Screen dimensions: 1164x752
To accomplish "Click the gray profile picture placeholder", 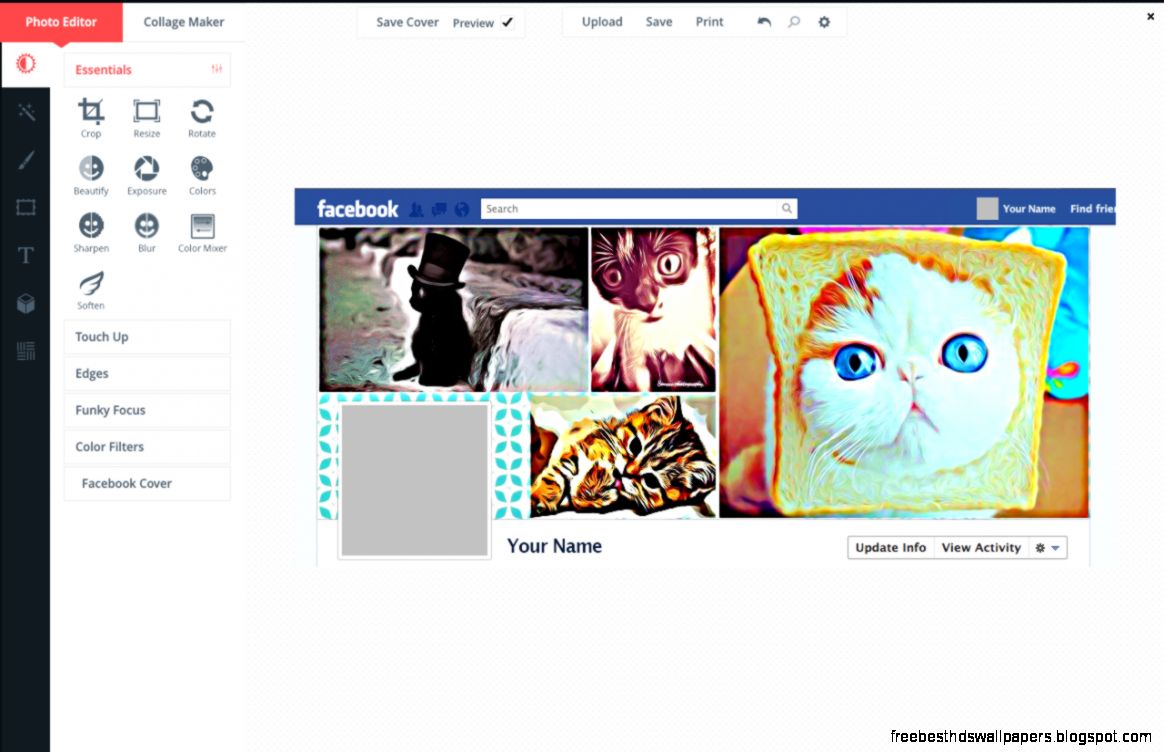I will tap(414, 480).
